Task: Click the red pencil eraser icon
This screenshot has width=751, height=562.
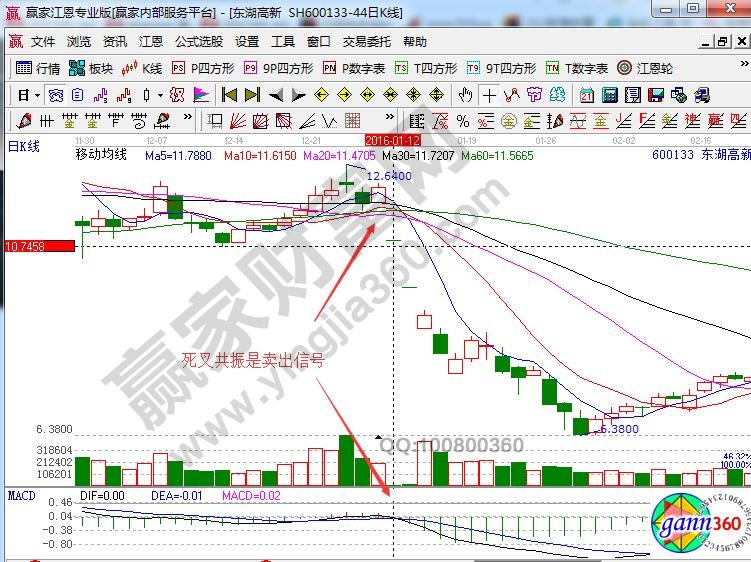Action: click(23, 121)
